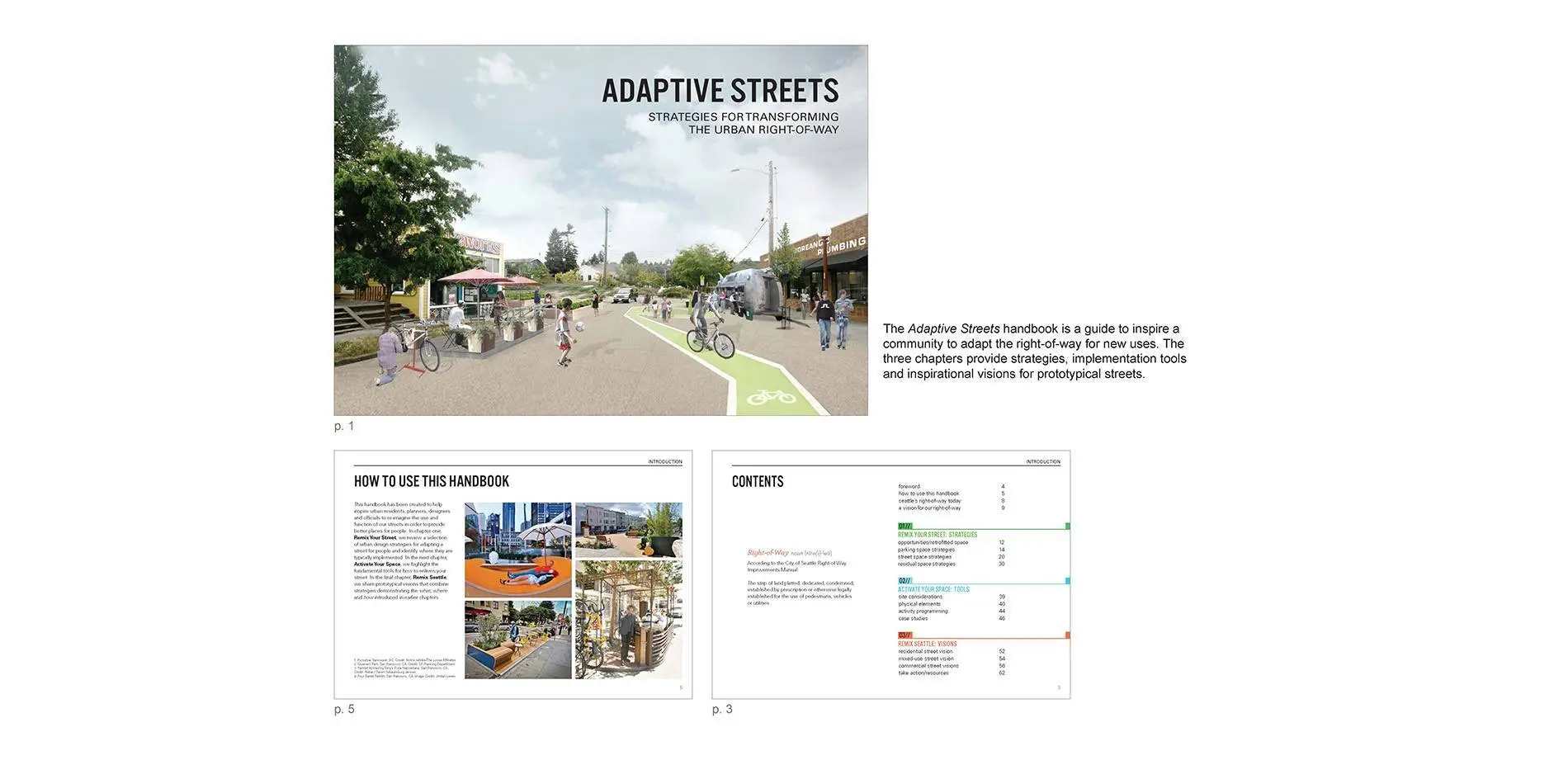
Task: Click the p. 1 page label
Action: point(344,426)
